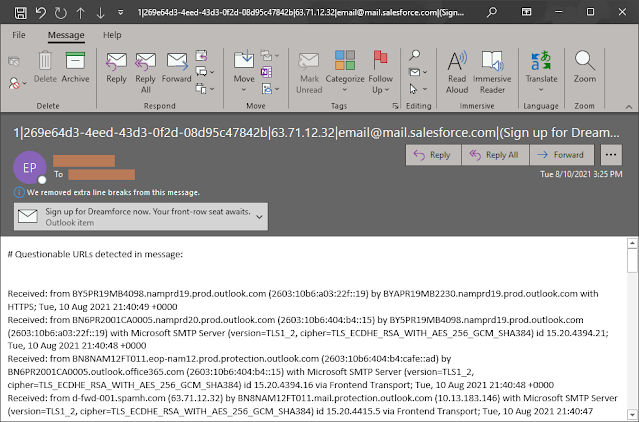Reply with Meeting icon
Screen dimensions: 639x422
tap(201, 55)
